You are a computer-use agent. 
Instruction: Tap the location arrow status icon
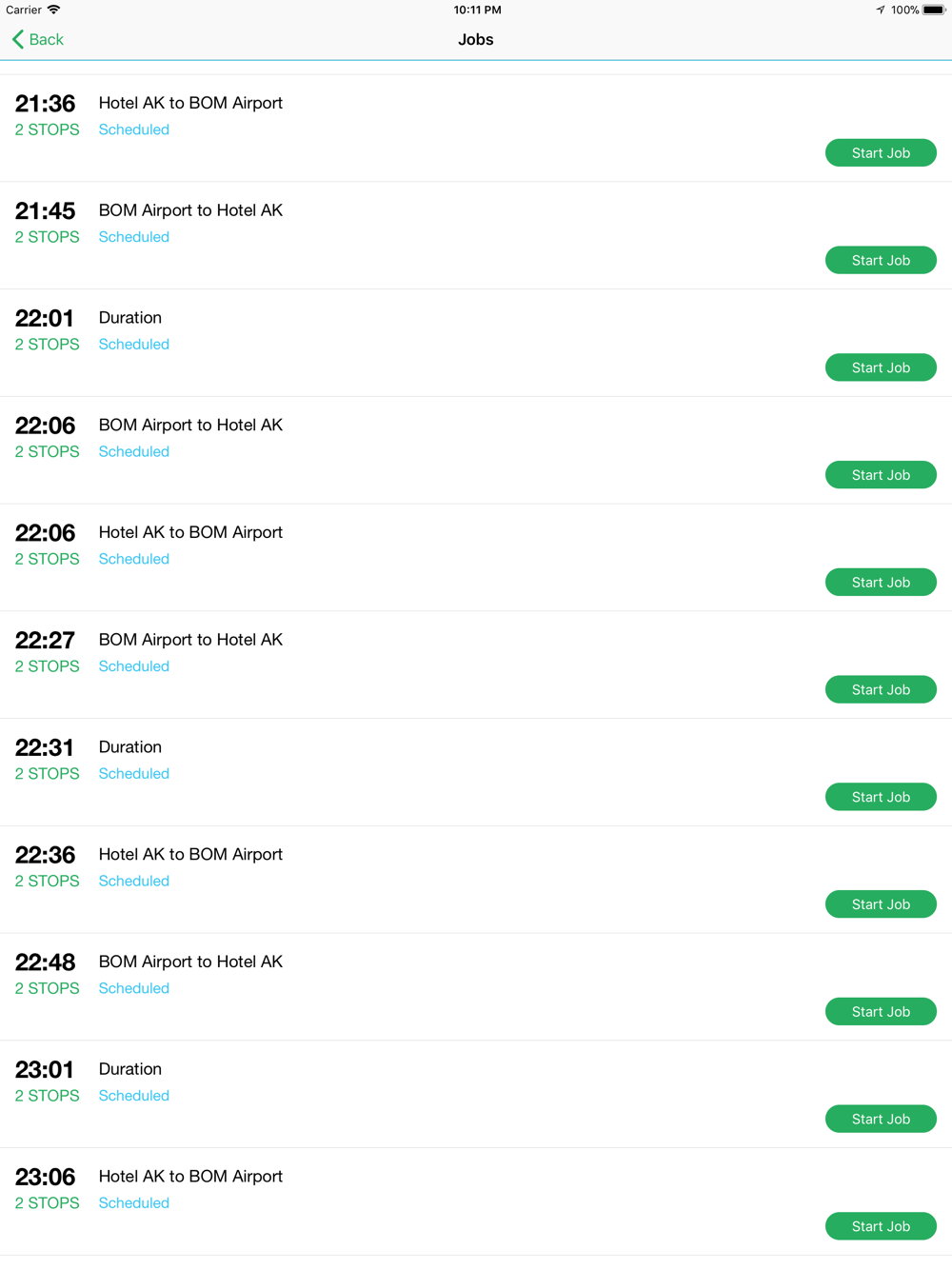(881, 10)
